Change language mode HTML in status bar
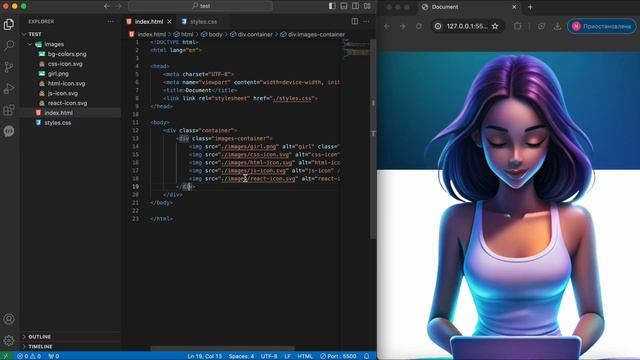This screenshot has width=640, height=360. tap(305, 356)
